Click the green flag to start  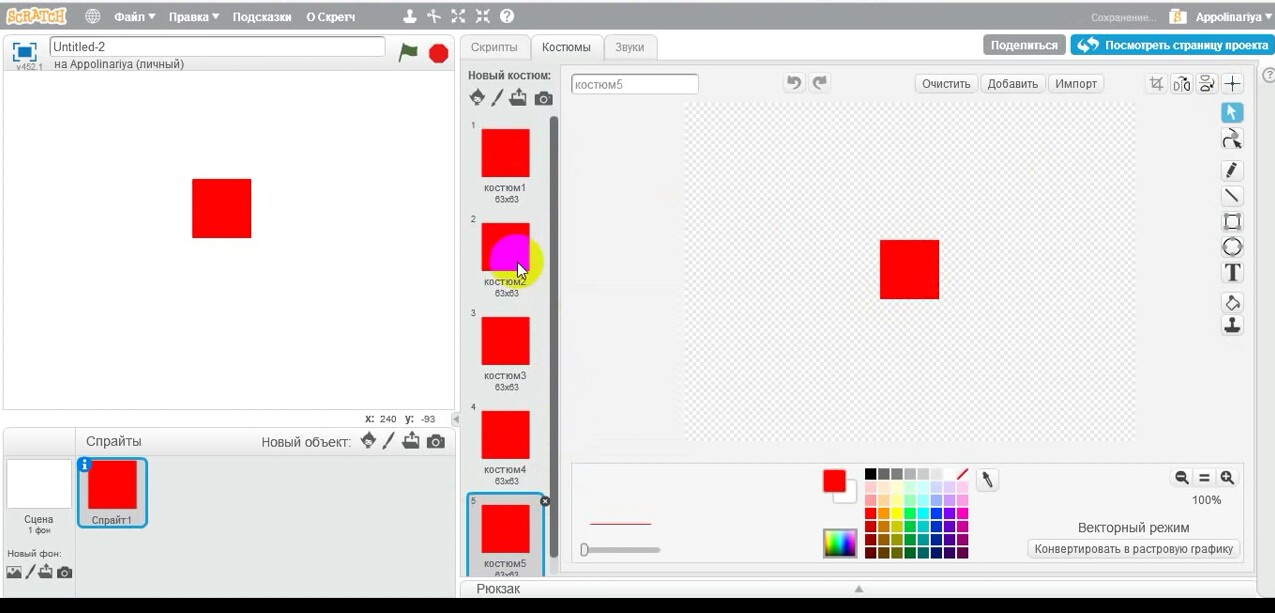click(x=408, y=52)
